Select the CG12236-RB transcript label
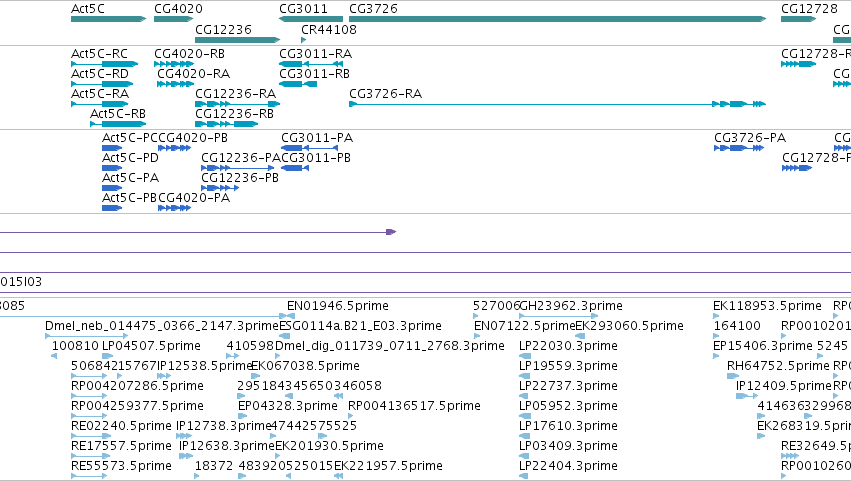This screenshot has height=481, width=851. coord(234,113)
